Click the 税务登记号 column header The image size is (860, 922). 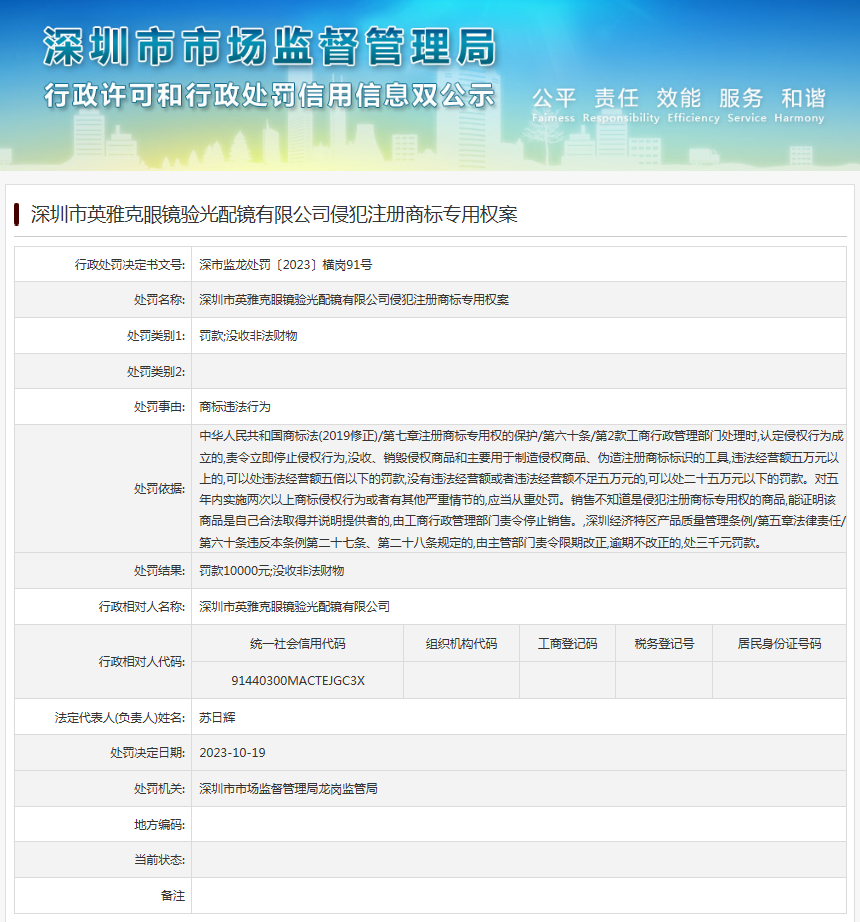(664, 644)
